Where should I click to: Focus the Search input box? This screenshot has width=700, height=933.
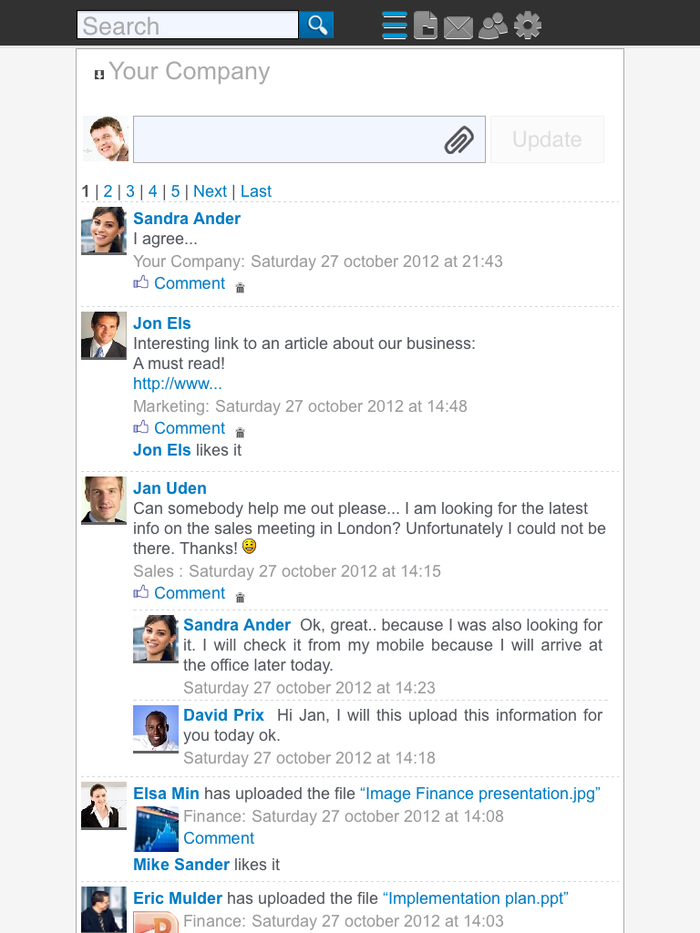[188, 25]
